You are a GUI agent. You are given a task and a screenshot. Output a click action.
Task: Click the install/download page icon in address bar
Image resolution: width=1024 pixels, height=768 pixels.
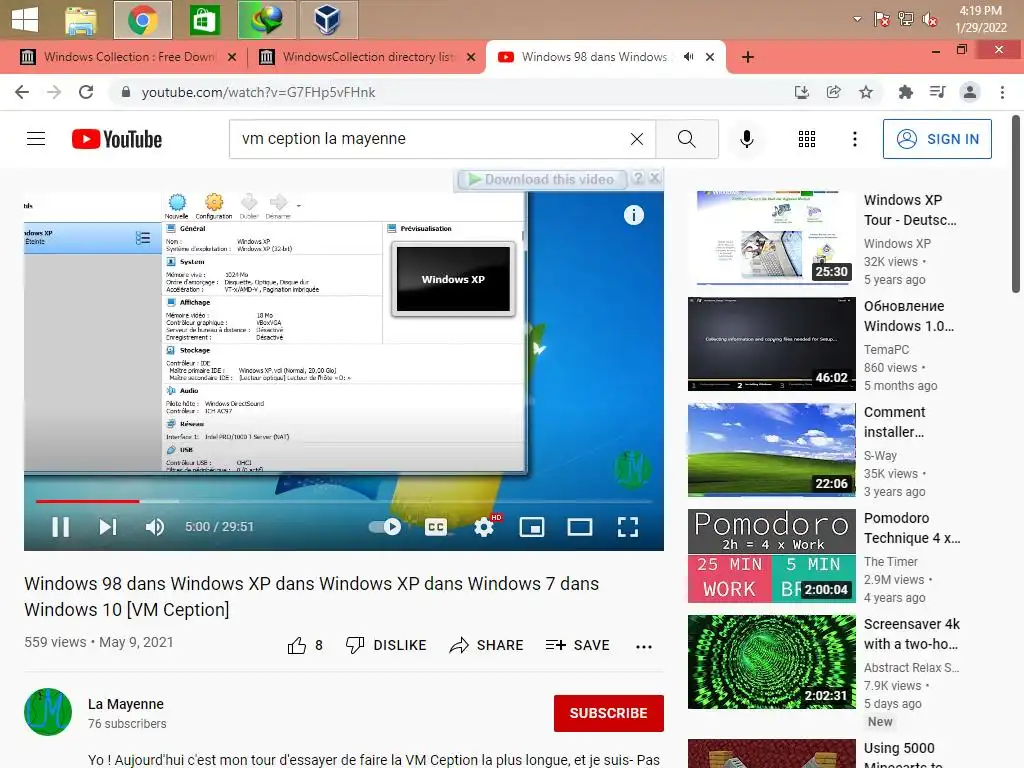[801, 92]
